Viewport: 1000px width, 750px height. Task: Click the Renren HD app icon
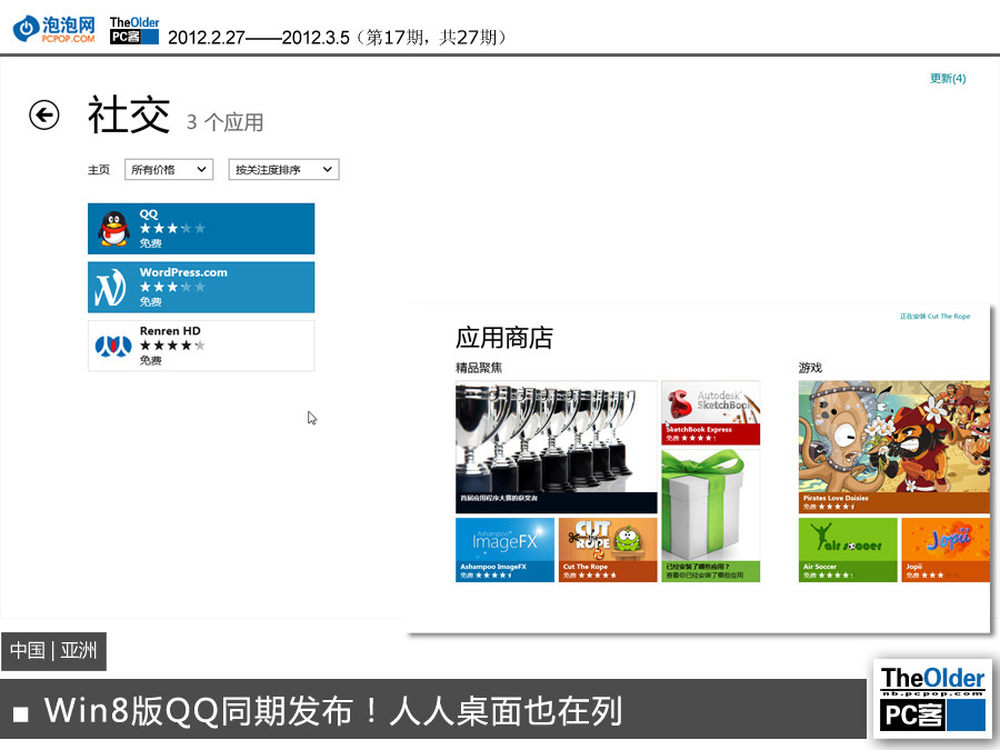tap(113, 346)
